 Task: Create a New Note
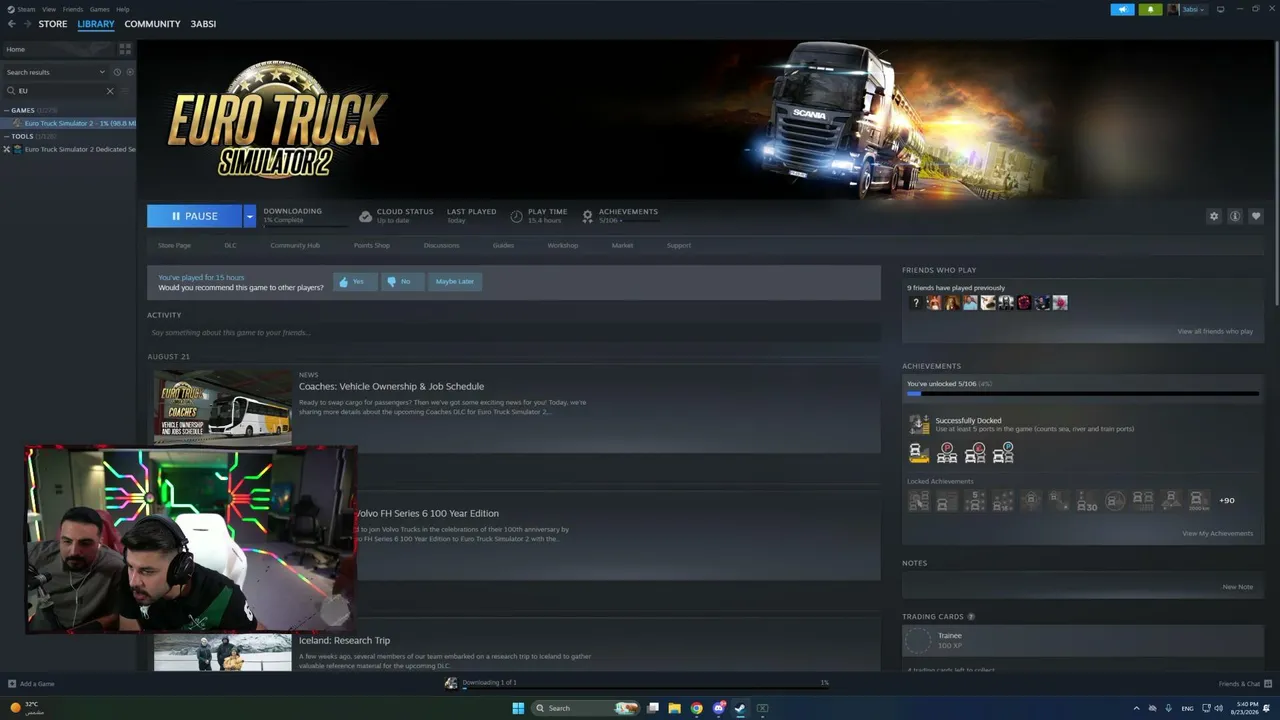[1237, 587]
